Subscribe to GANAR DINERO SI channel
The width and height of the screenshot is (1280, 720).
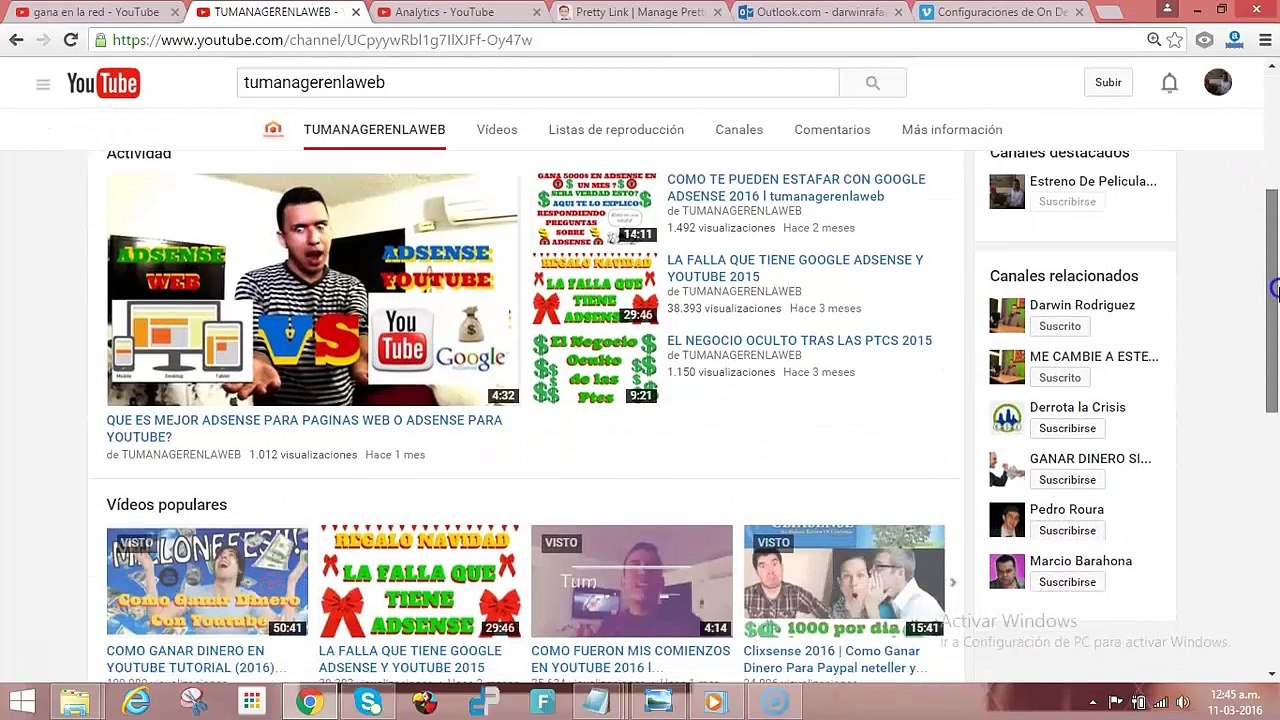tap(1067, 480)
